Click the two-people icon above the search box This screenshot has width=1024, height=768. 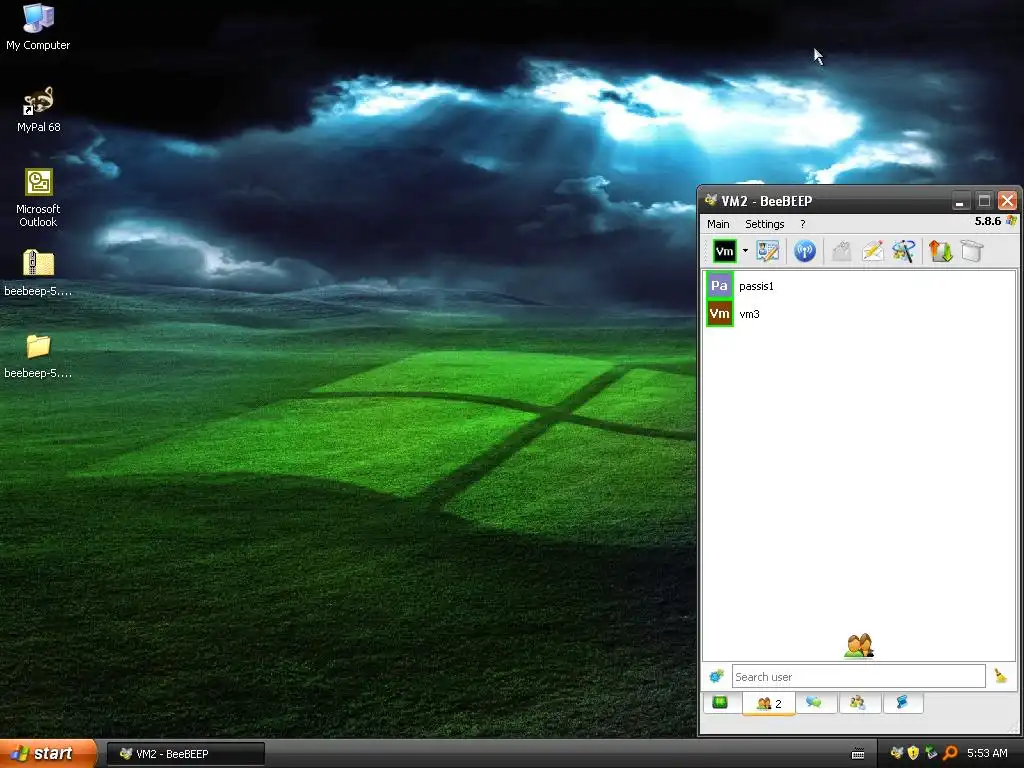click(859, 646)
